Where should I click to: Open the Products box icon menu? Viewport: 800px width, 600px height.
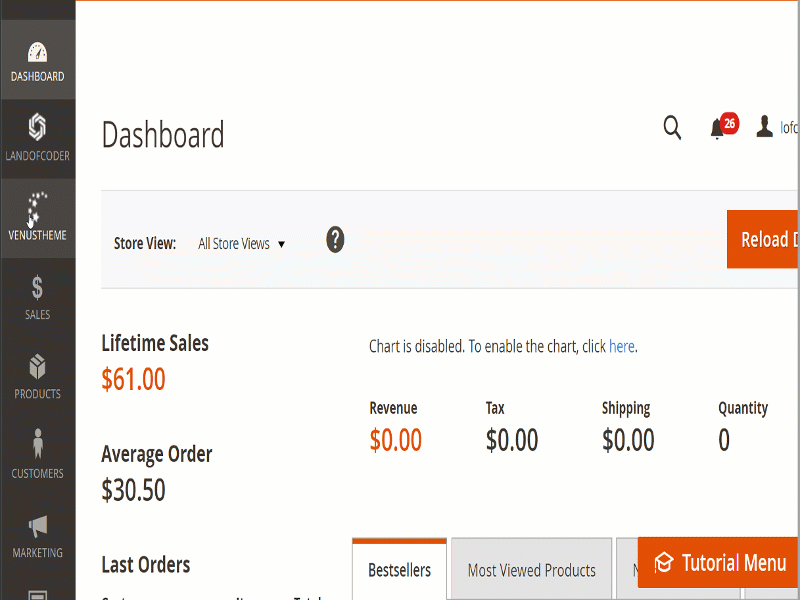pyautogui.click(x=37, y=367)
